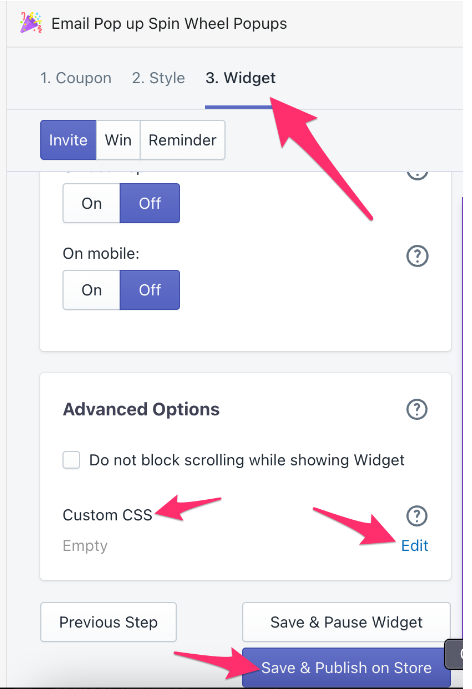
Task: Set On mobile setting to Off
Action: 150,290
